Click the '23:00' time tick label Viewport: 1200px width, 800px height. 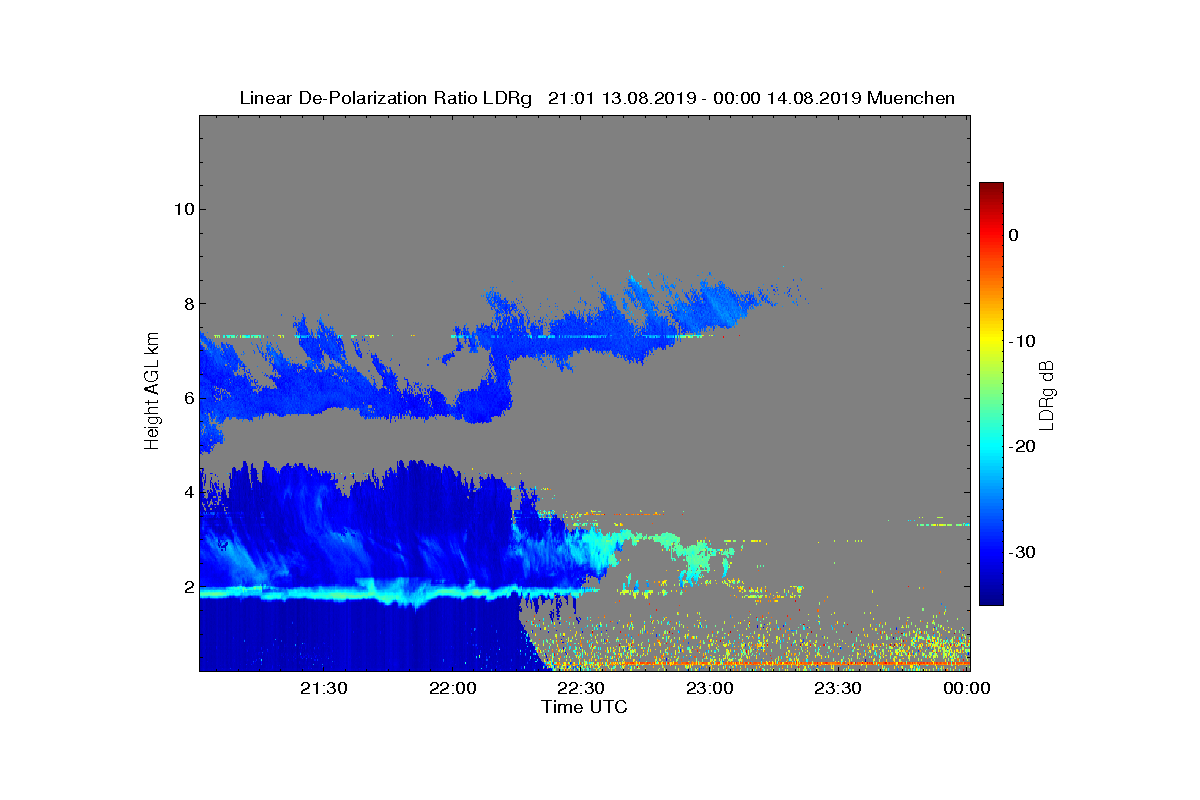[x=709, y=688]
